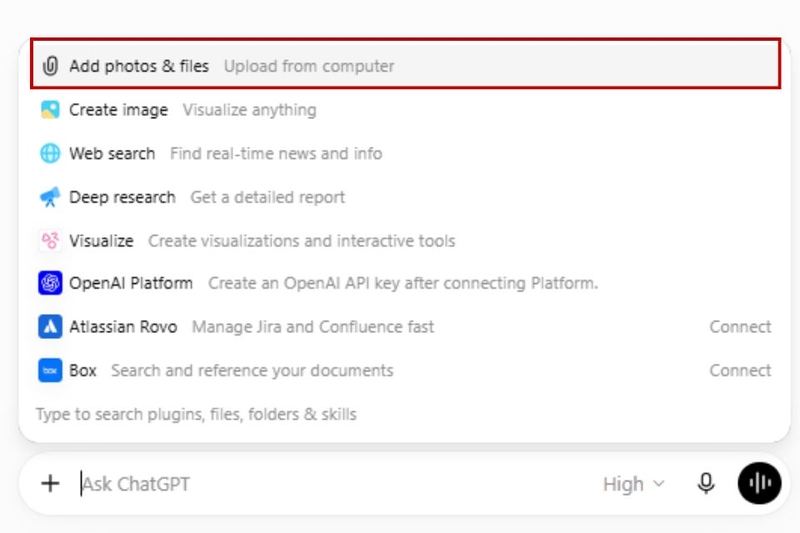Select Visualize from the tools list
Screen dimensions: 800x533
click(x=405, y=240)
